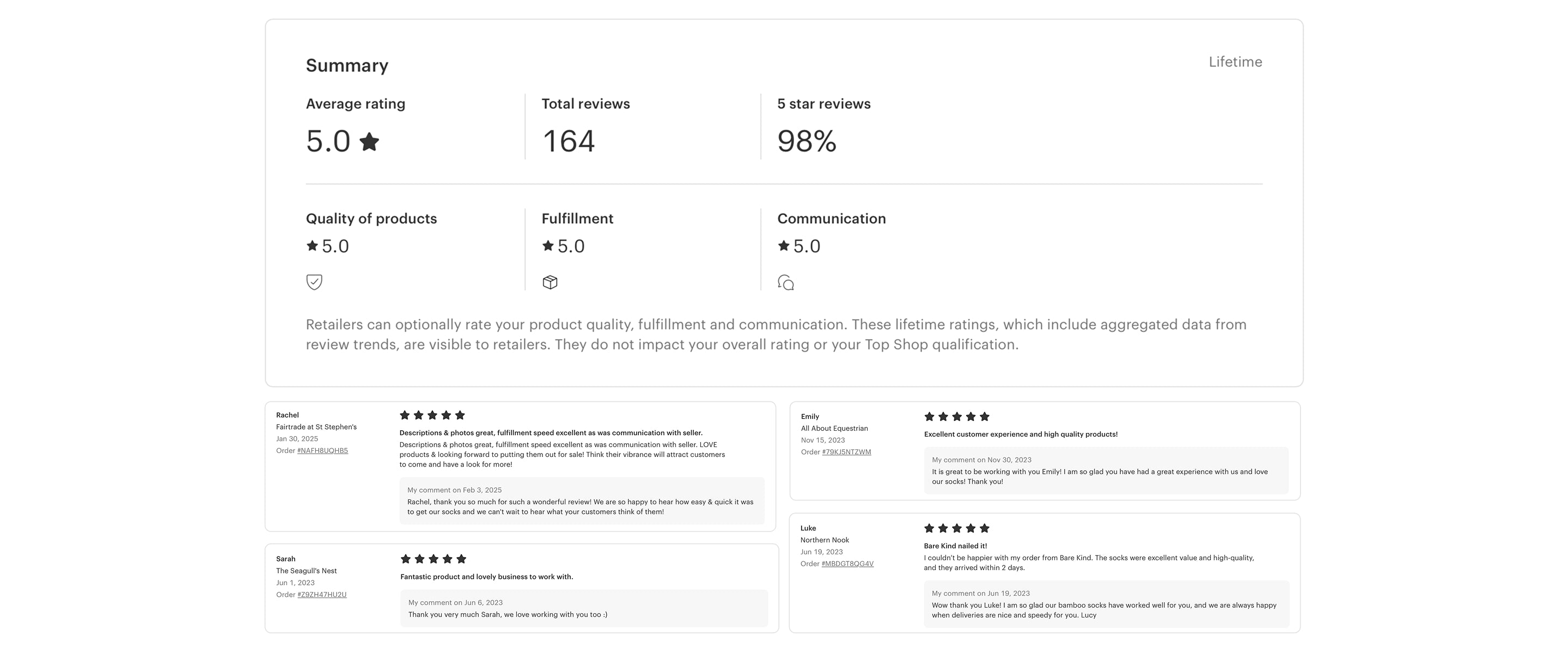The width and height of the screenshot is (1568, 648).
Task: Click the 98% five star reviews figure
Action: pos(807,141)
